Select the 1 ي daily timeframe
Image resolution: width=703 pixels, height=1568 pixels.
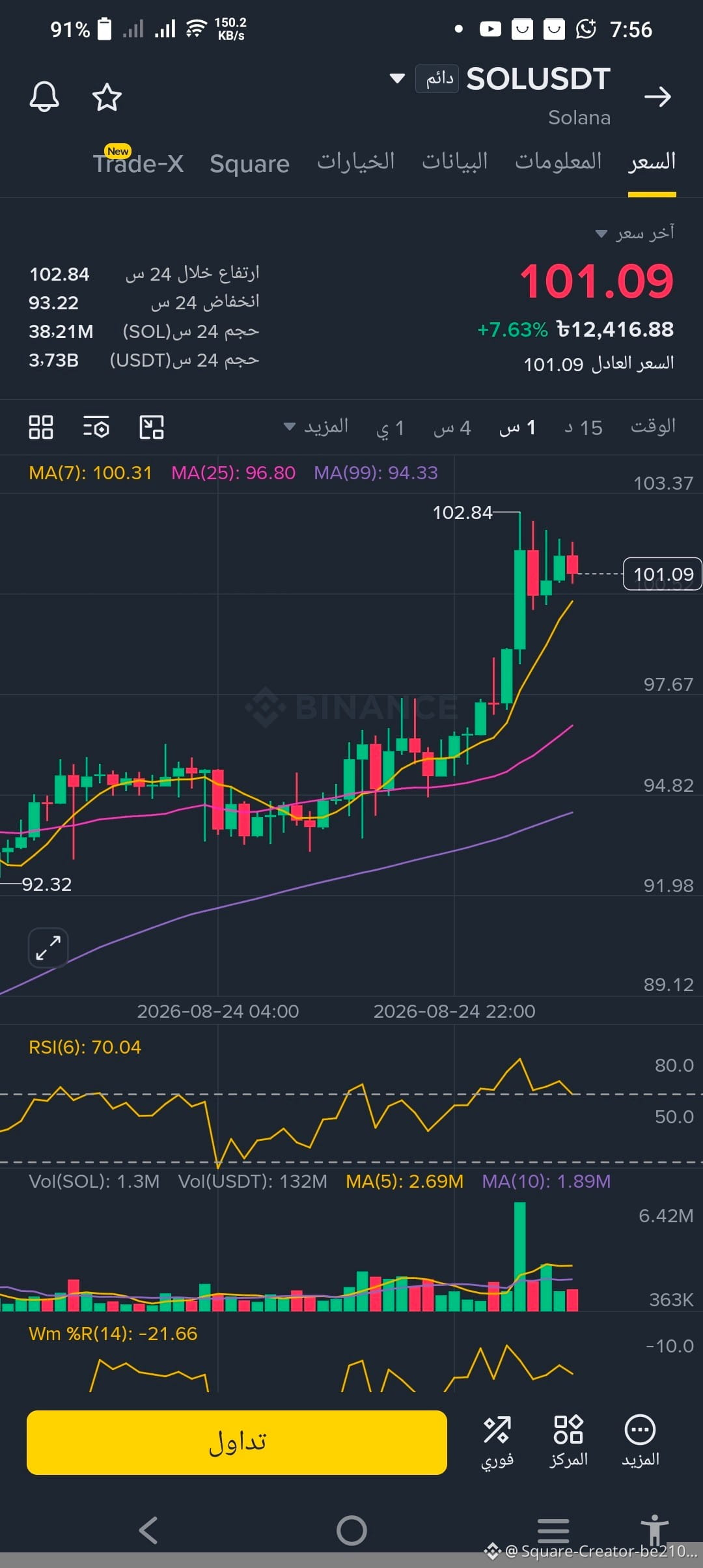point(391,428)
